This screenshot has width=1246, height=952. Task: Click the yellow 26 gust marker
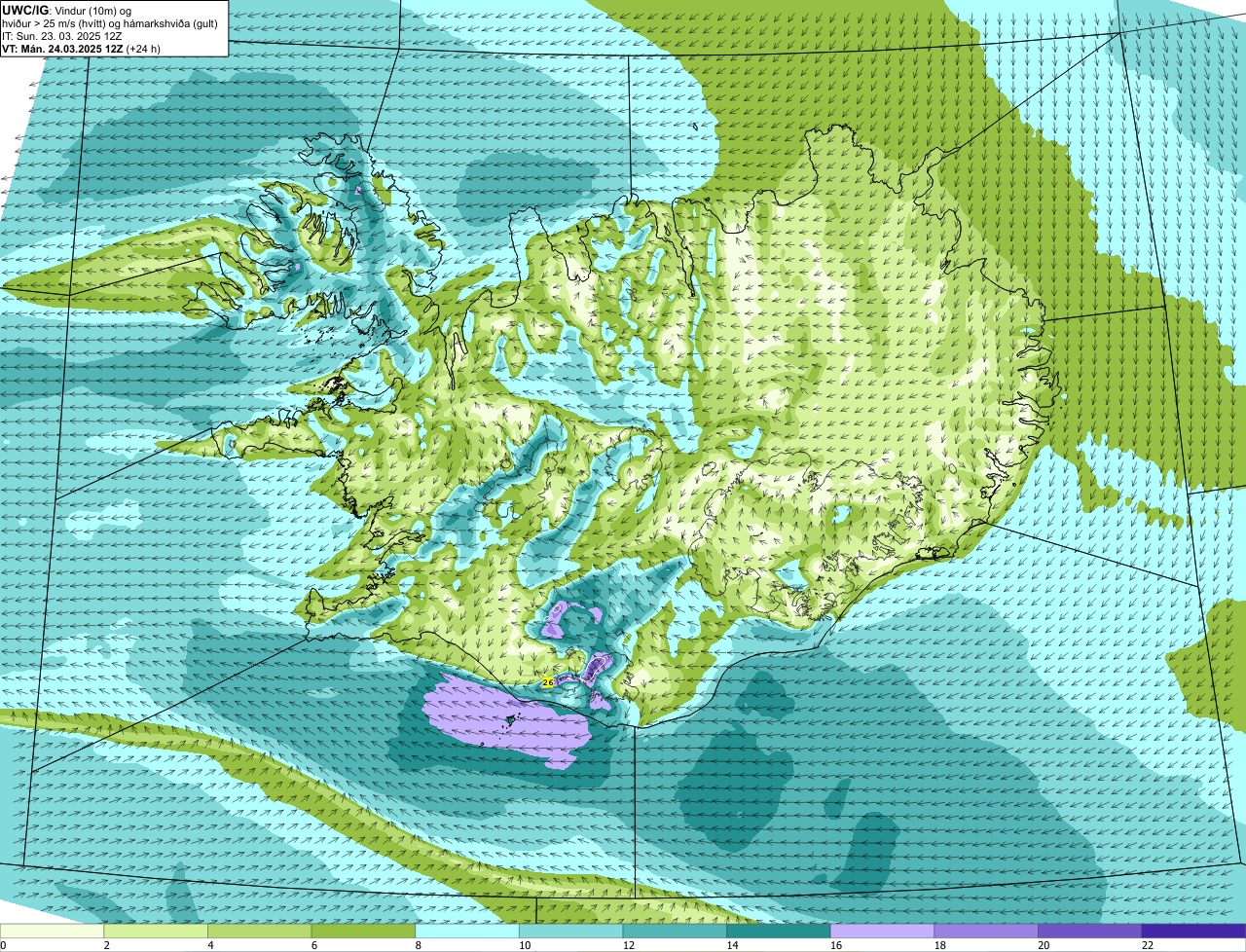coord(548,683)
